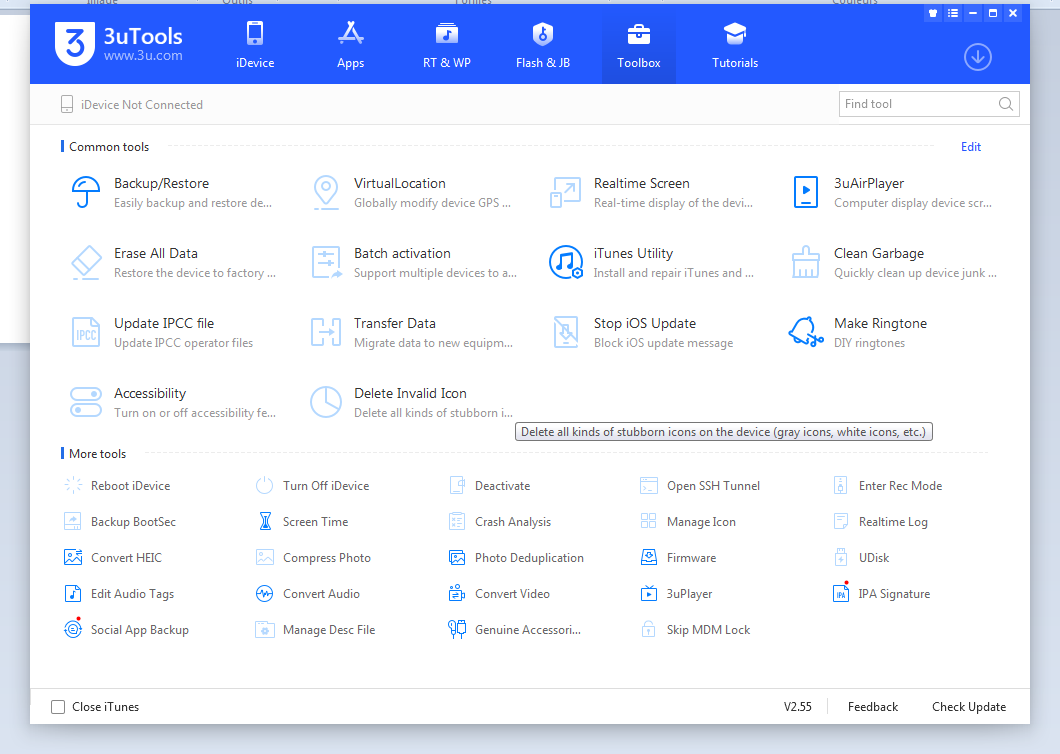Launch Convert Audio waveform icon
The width and height of the screenshot is (1060, 754).
pyautogui.click(x=264, y=594)
